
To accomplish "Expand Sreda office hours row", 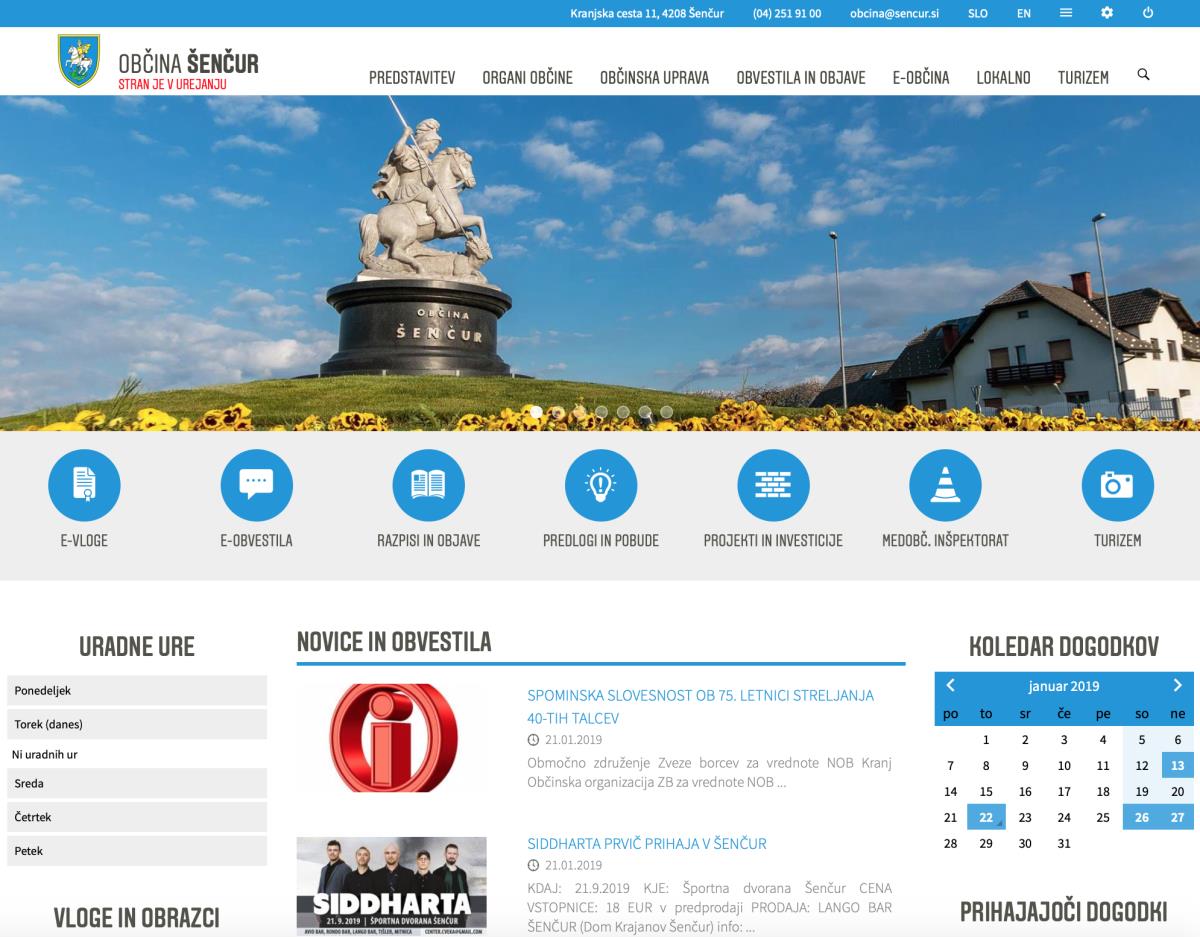I will tap(137, 783).
